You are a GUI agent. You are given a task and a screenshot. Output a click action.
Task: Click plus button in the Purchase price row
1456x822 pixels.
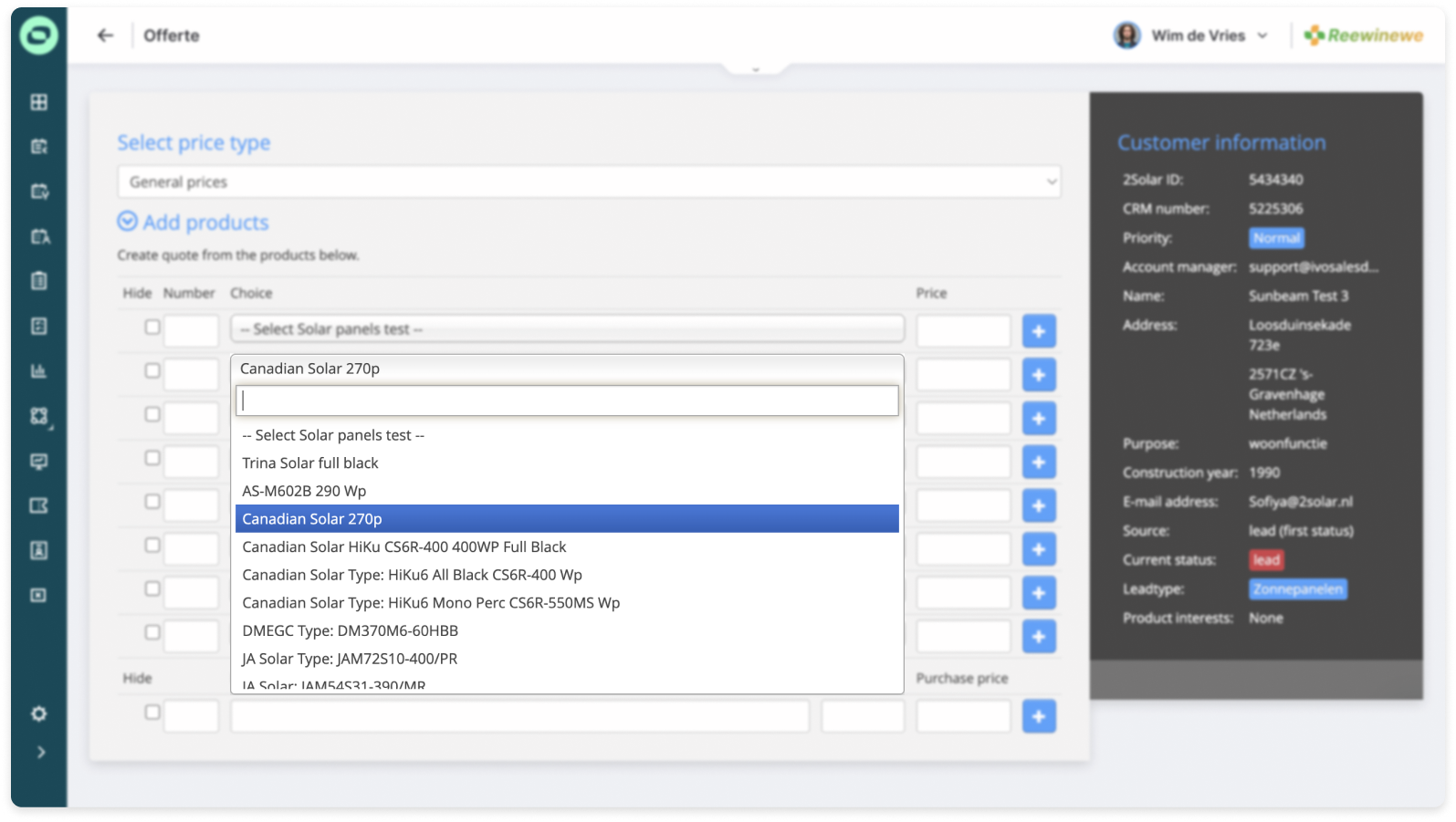point(1039,716)
